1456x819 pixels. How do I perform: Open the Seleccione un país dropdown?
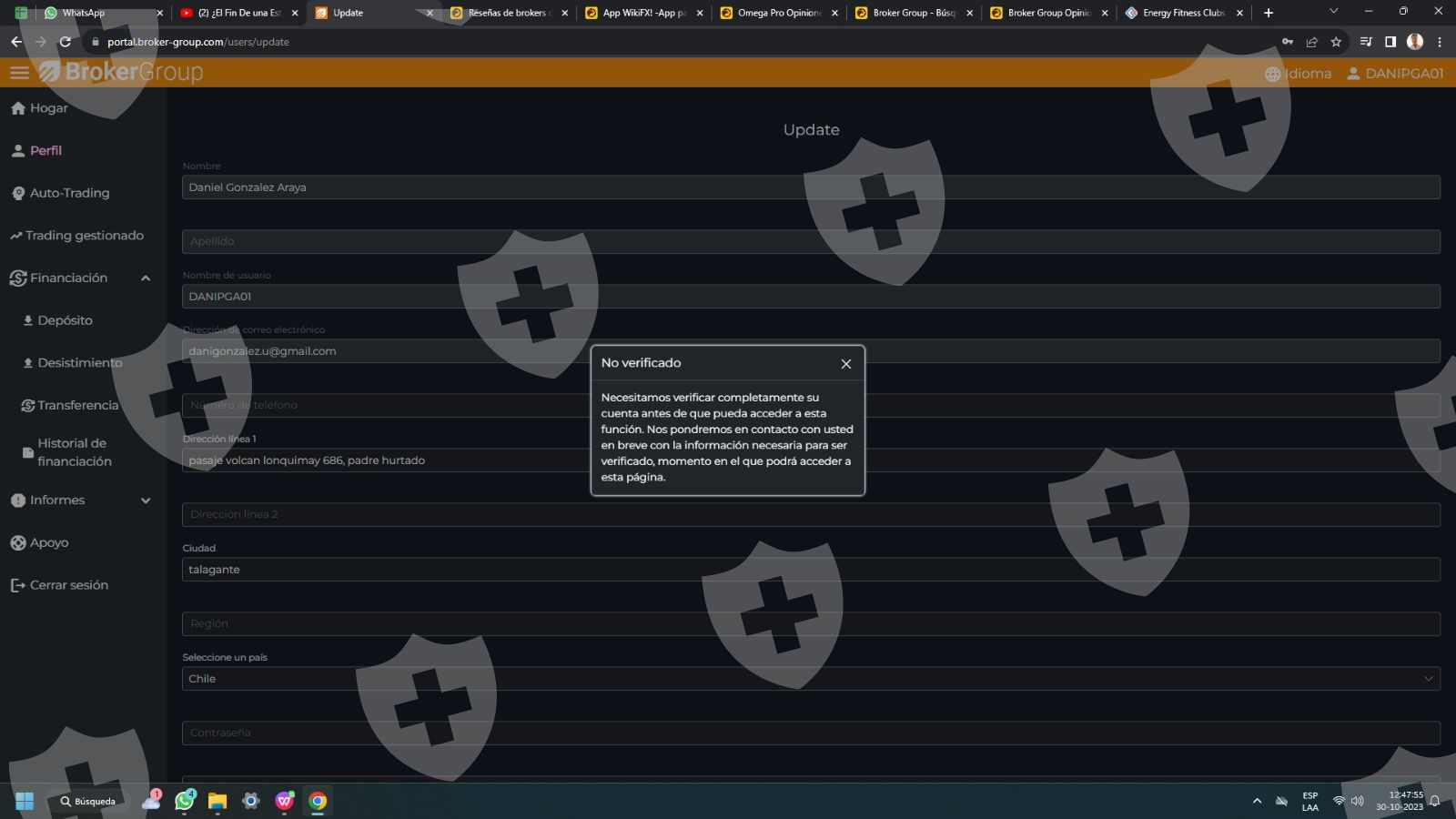coord(810,679)
